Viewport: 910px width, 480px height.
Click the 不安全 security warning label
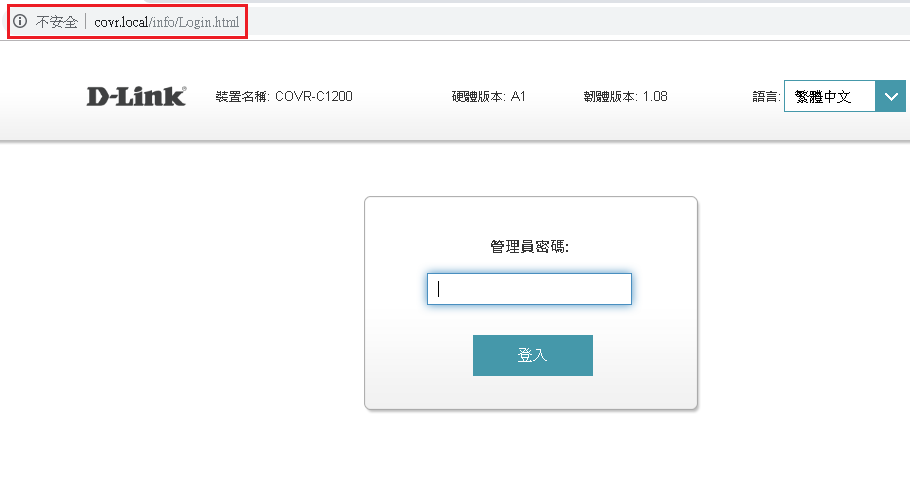click(x=56, y=21)
